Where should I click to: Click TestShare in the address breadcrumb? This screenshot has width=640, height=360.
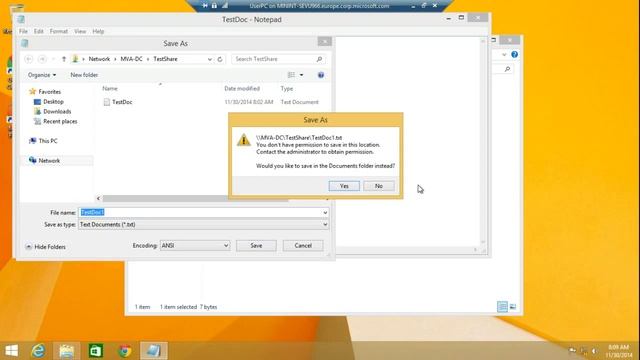[x=165, y=59]
